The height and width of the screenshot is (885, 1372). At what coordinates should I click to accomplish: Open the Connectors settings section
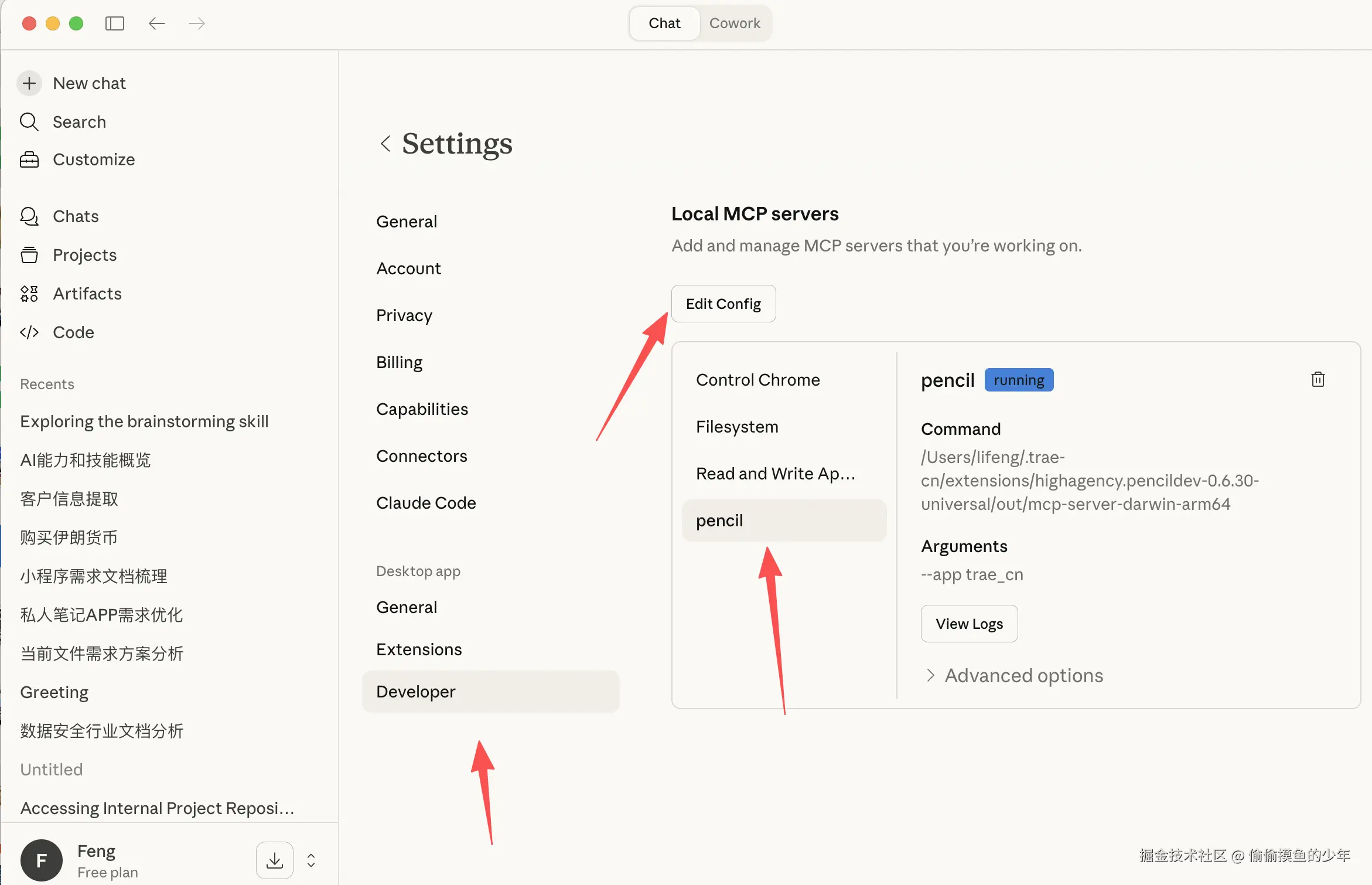click(x=421, y=456)
